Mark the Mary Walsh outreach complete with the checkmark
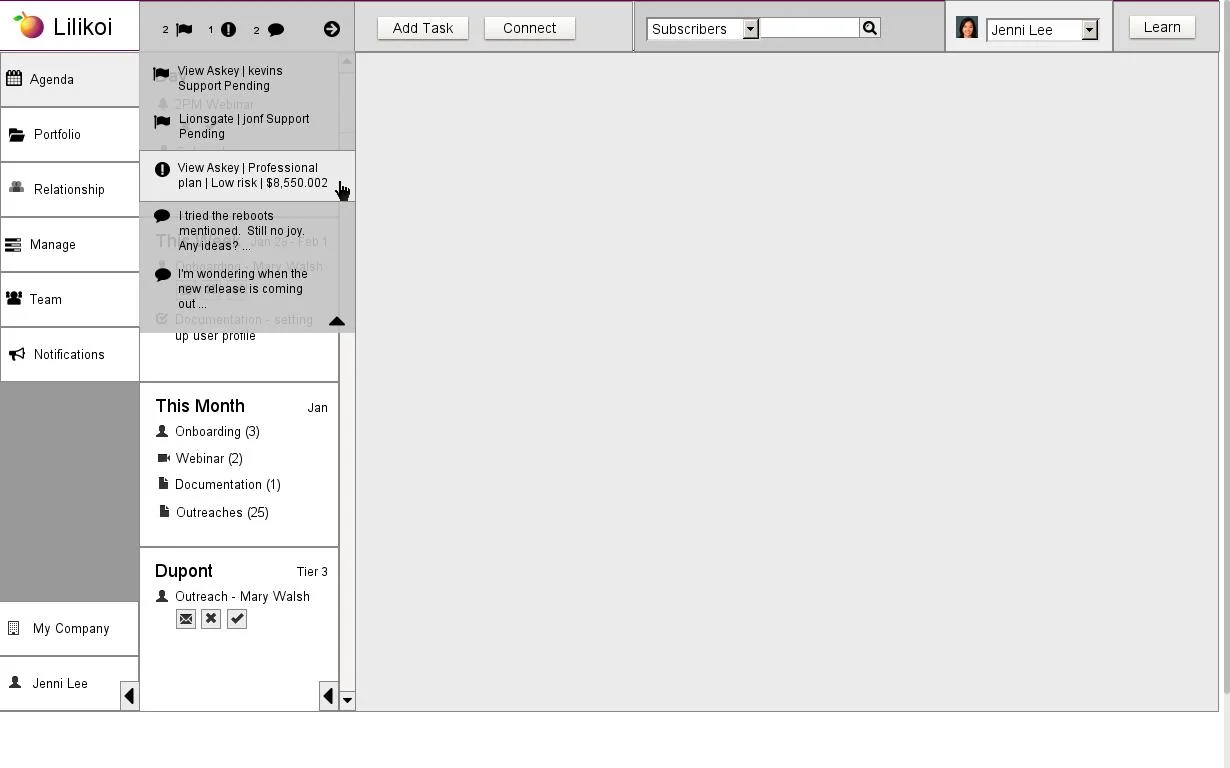Viewport: 1230px width, 768px height. [237, 618]
